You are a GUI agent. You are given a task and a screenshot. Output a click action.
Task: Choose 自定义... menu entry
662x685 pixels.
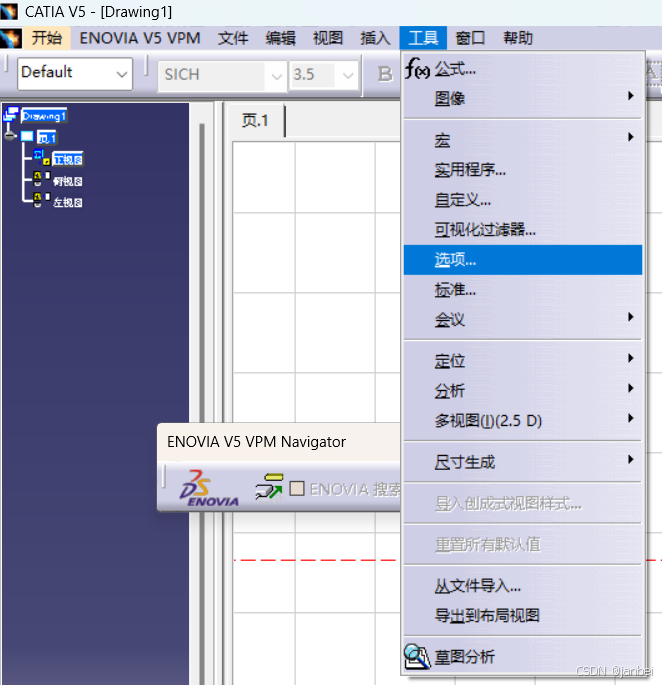[523, 200]
